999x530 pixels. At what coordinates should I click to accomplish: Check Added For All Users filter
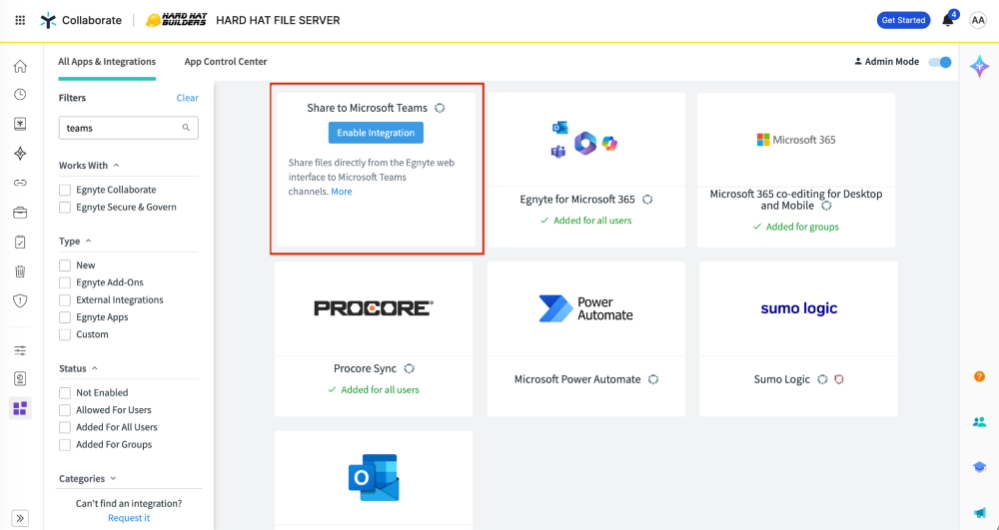pos(65,427)
